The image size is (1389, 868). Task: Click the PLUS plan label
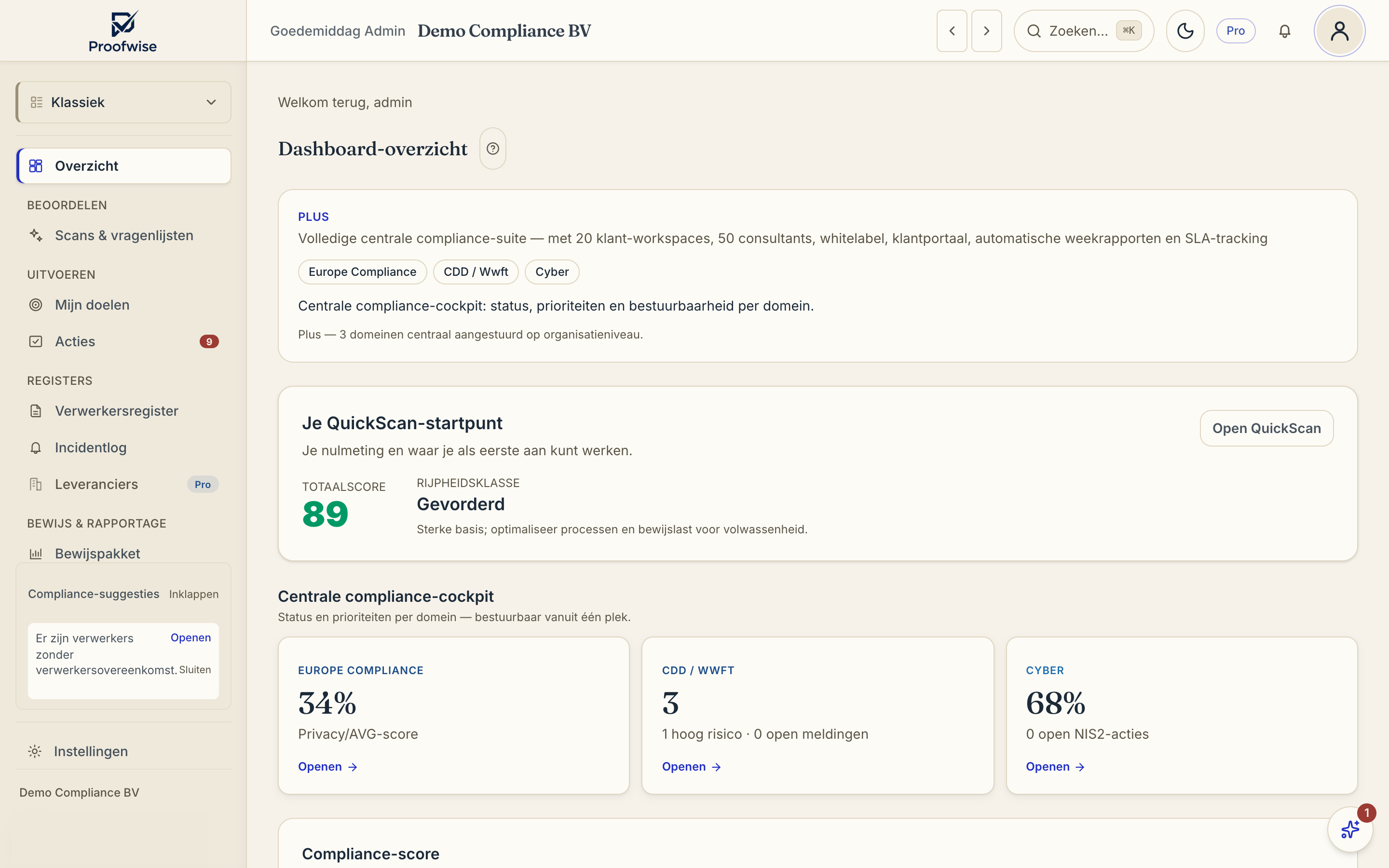pyautogui.click(x=313, y=217)
